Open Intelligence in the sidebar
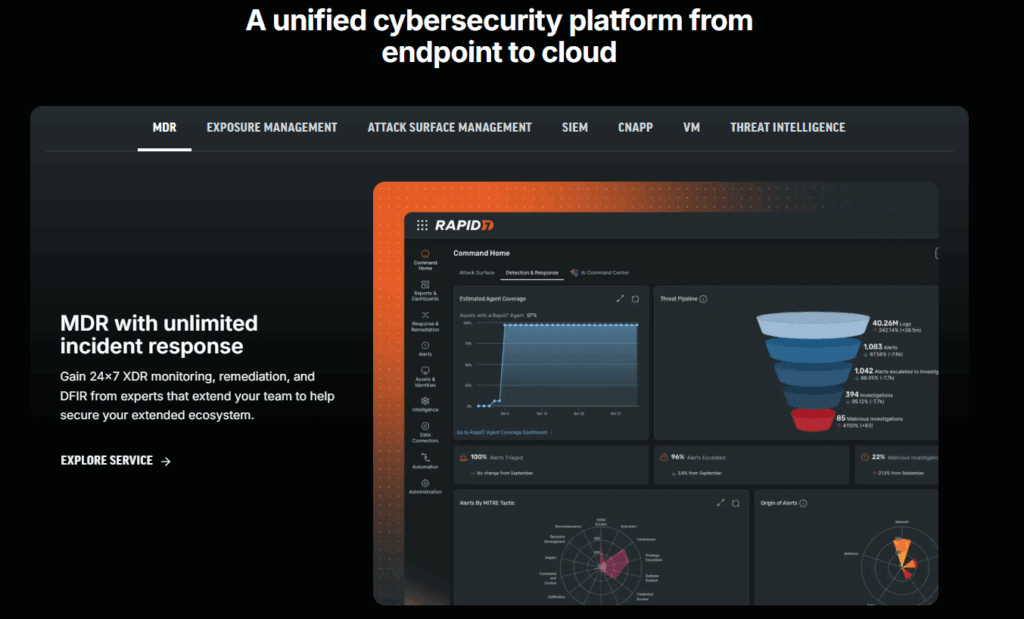Viewport: 1024px width, 619px height. pos(425,404)
